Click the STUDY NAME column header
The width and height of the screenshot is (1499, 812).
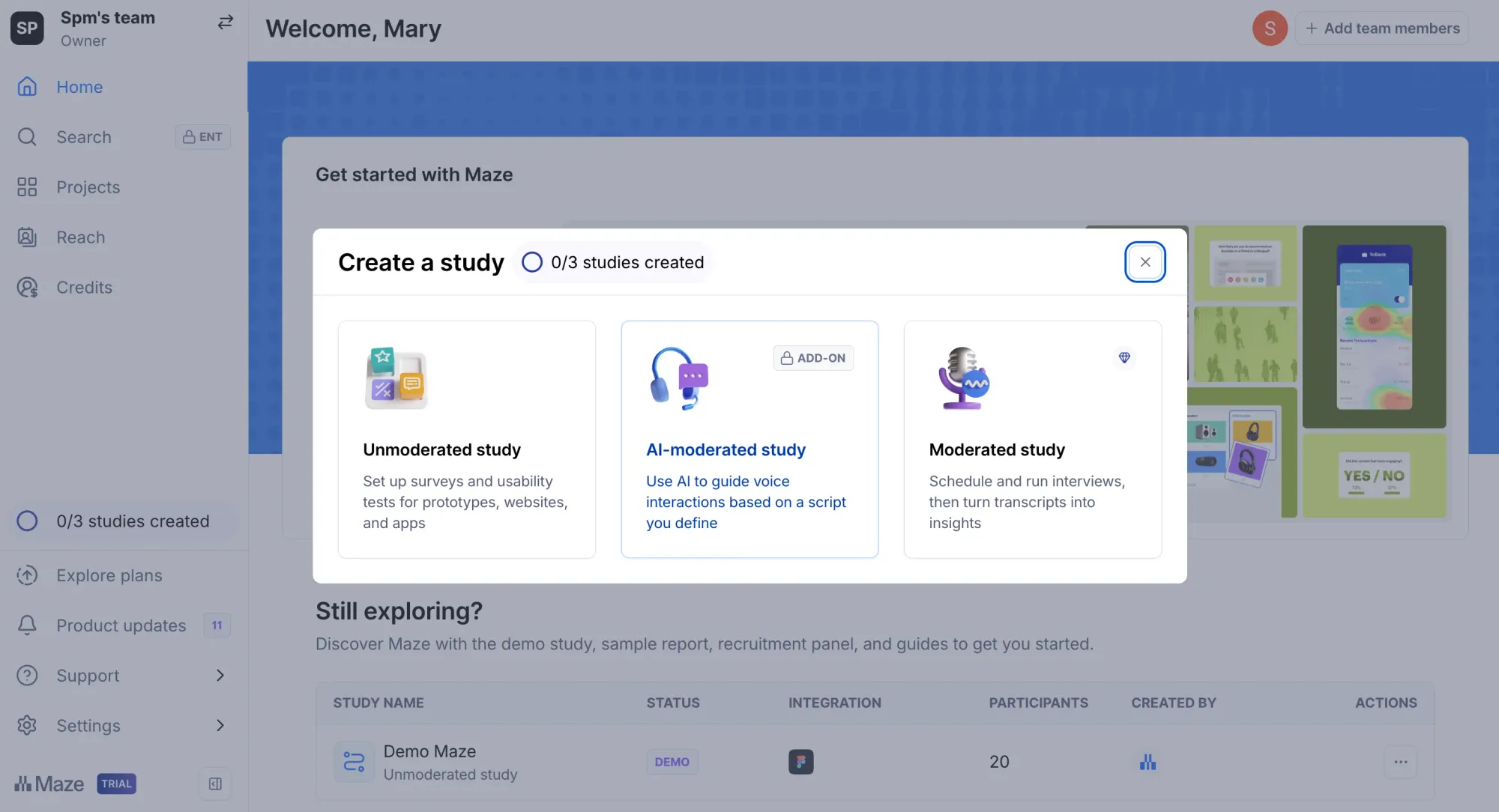coord(378,703)
